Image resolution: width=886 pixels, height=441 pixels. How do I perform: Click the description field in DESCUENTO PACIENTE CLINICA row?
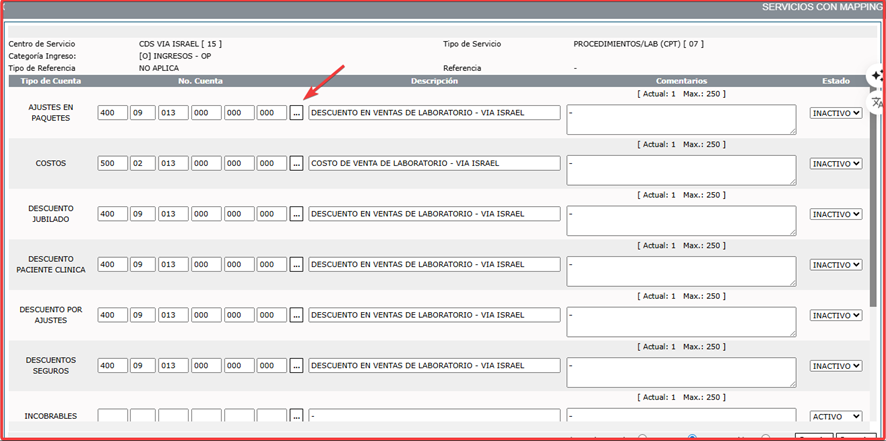pos(434,265)
